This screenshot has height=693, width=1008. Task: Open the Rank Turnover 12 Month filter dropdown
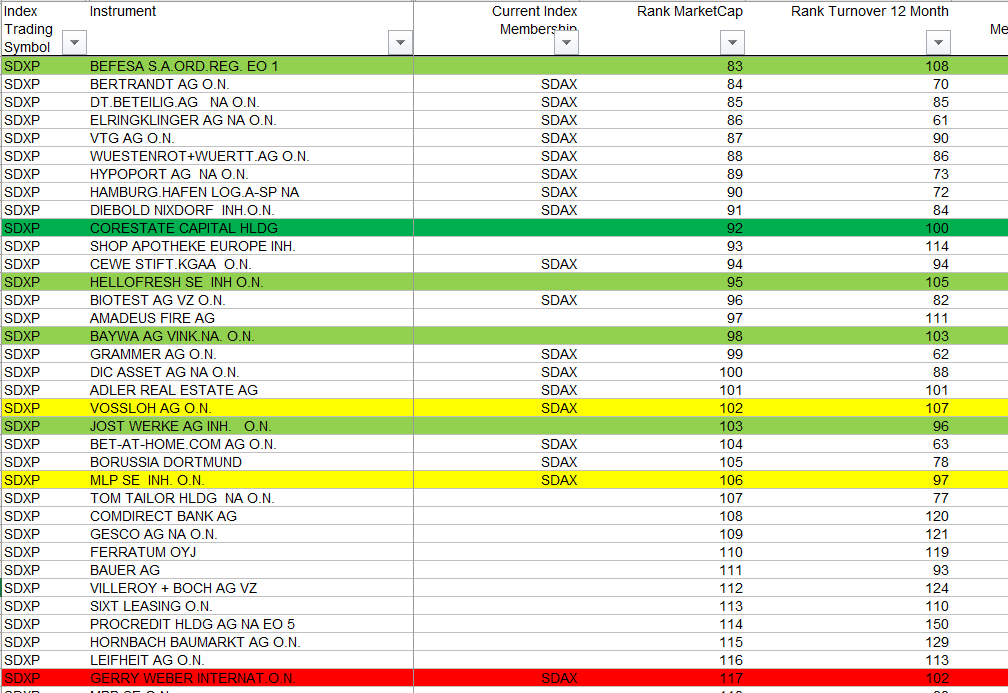[x=937, y=42]
